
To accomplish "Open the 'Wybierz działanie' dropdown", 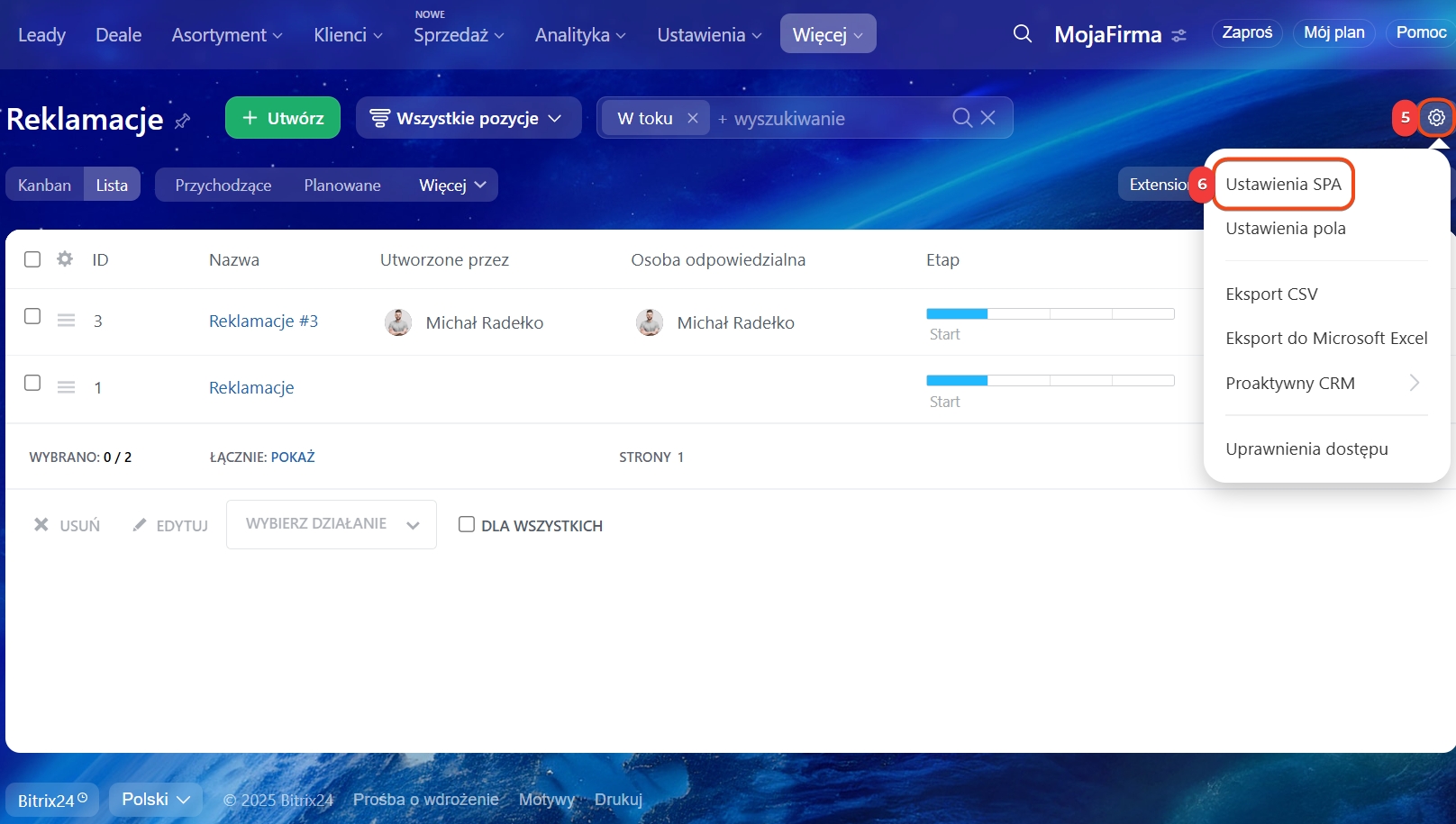I will pyautogui.click(x=332, y=524).
